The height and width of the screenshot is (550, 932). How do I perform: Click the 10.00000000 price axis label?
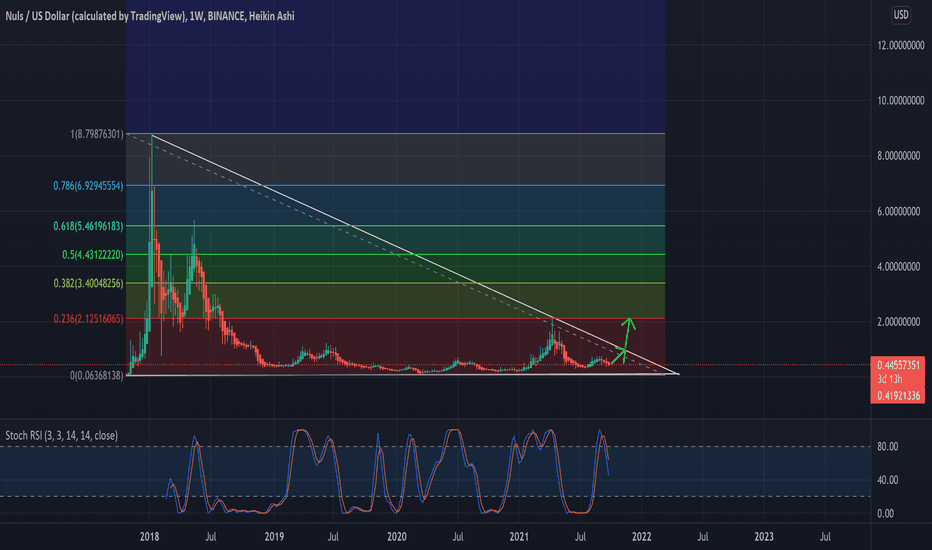click(x=901, y=100)
